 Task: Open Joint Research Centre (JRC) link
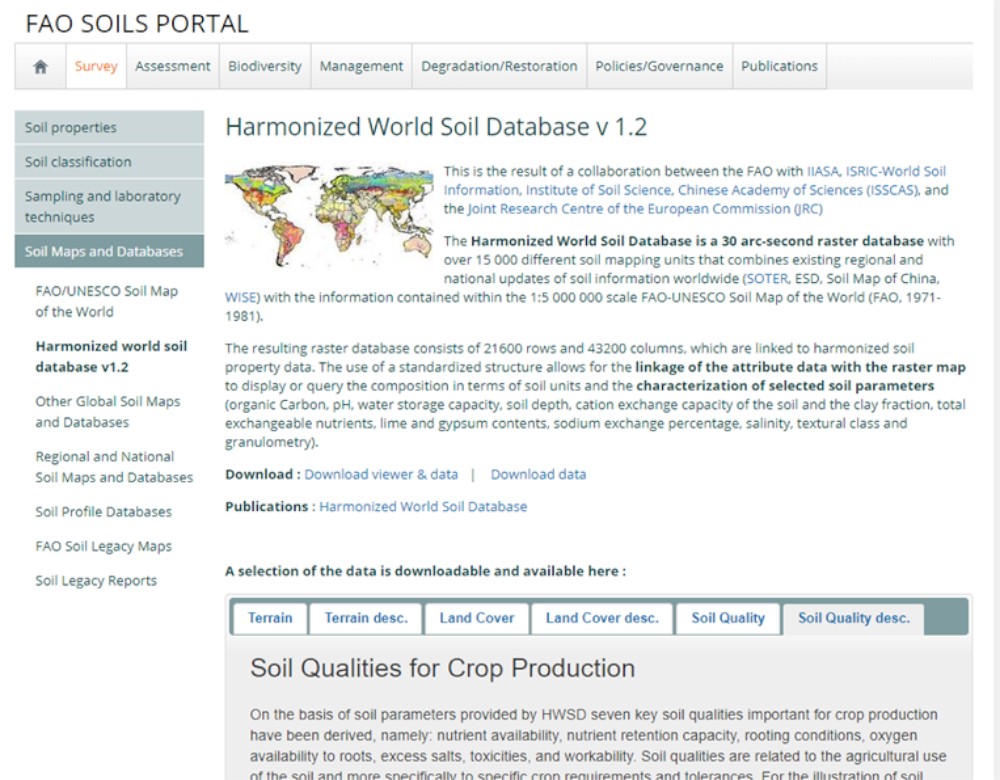(645, 209)
